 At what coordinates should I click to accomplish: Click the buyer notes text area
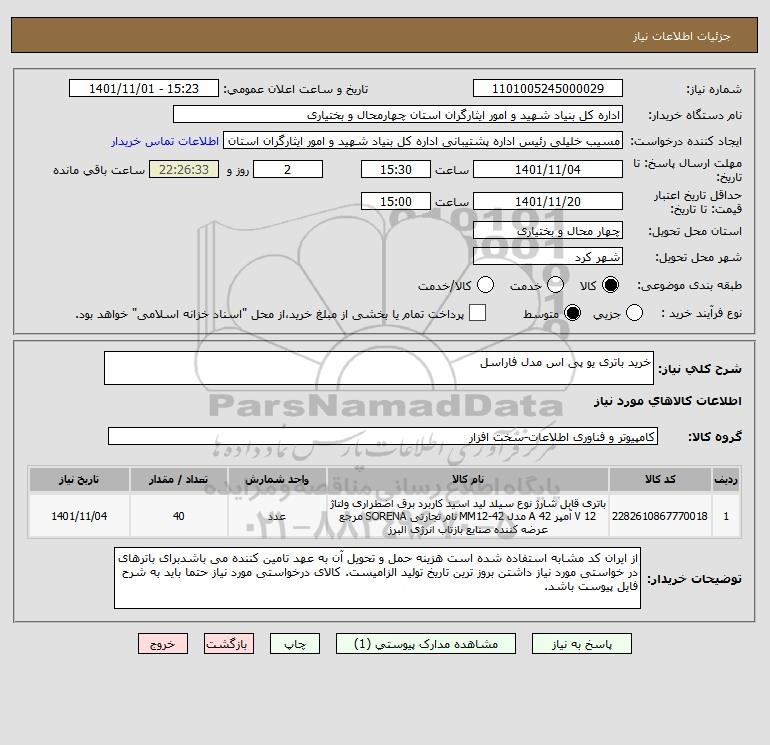point(377,578)
